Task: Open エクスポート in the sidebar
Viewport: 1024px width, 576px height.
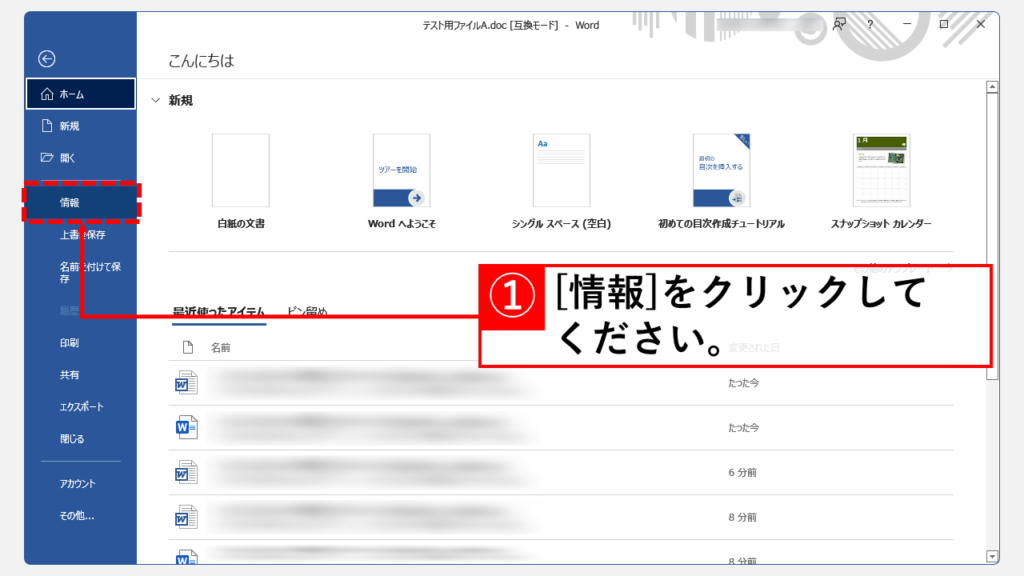Action: pos(81,407)
